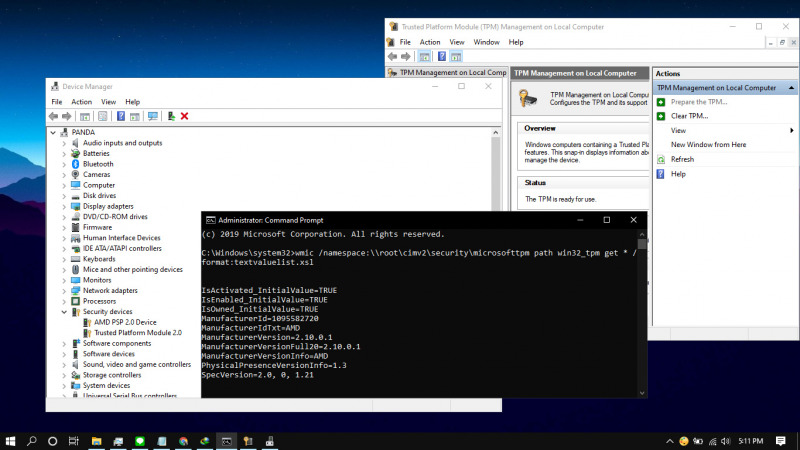
Task: Collapse the PANDA root node
Action: coord(53,132)
